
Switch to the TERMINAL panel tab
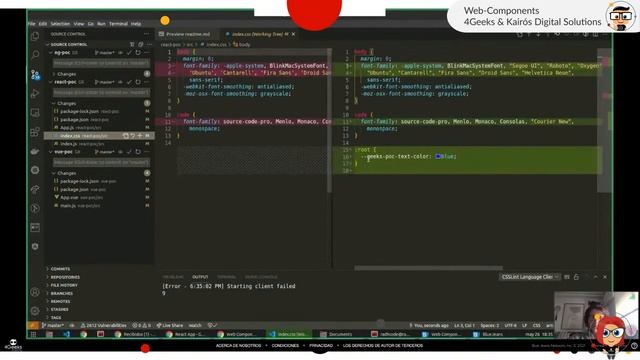pyautogui.click(x=226, y=277)
